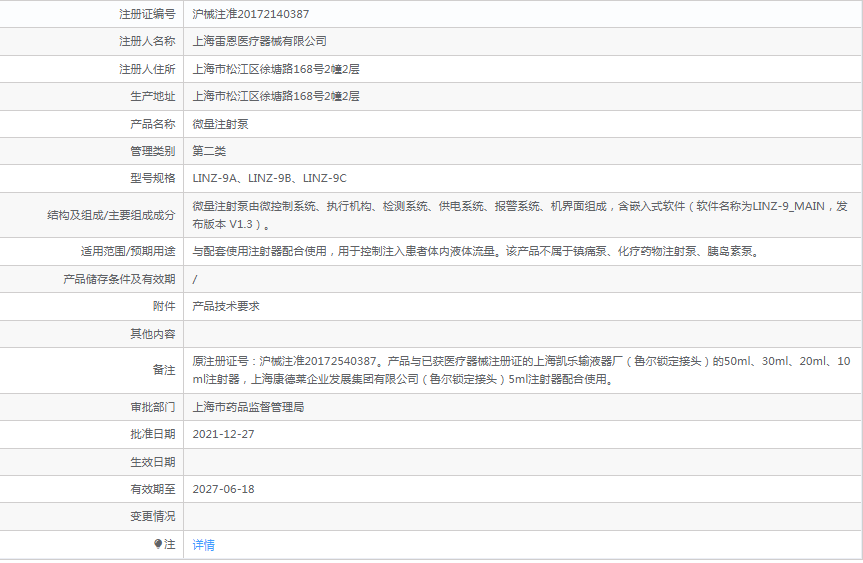
Task: Select remarks text starting 原注册证号
Action: click(x=521, y=370)
